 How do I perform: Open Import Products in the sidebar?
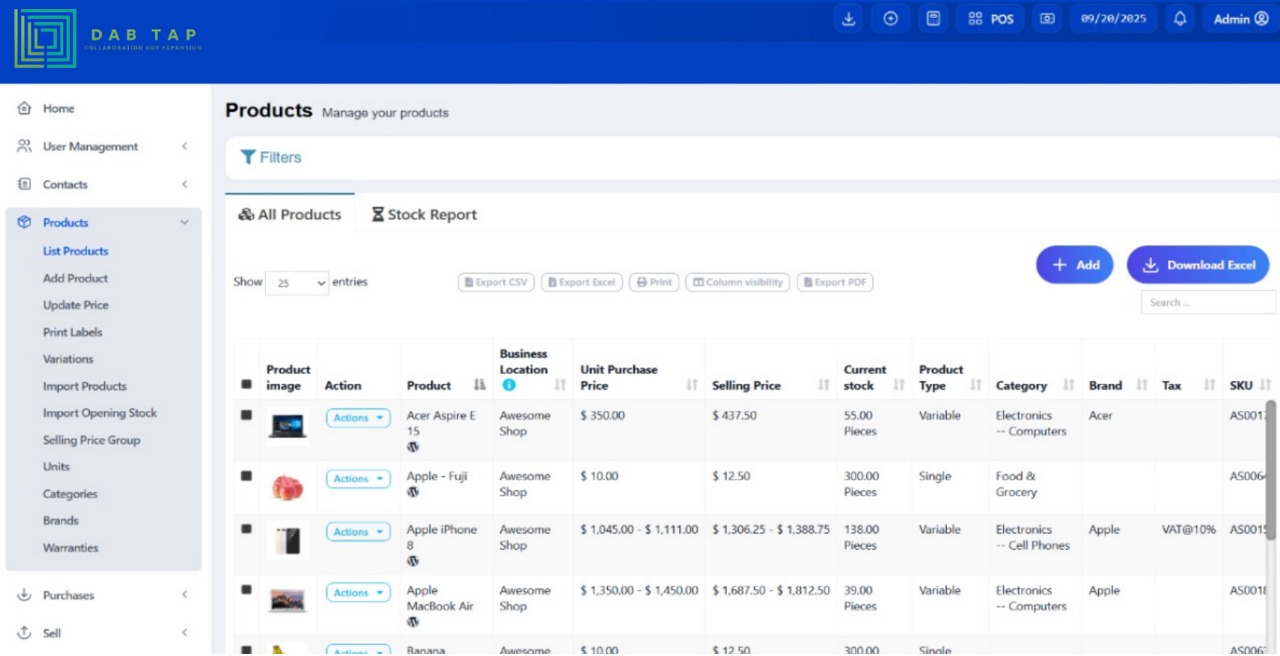85,386
